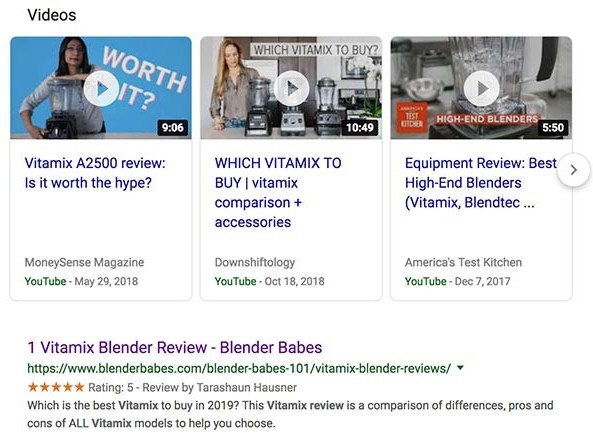The image size is (593, 433).
Task: Click the 'WHICH VITAMIX TO BUY?' thumbnail banner
Action: coord(315,50)
